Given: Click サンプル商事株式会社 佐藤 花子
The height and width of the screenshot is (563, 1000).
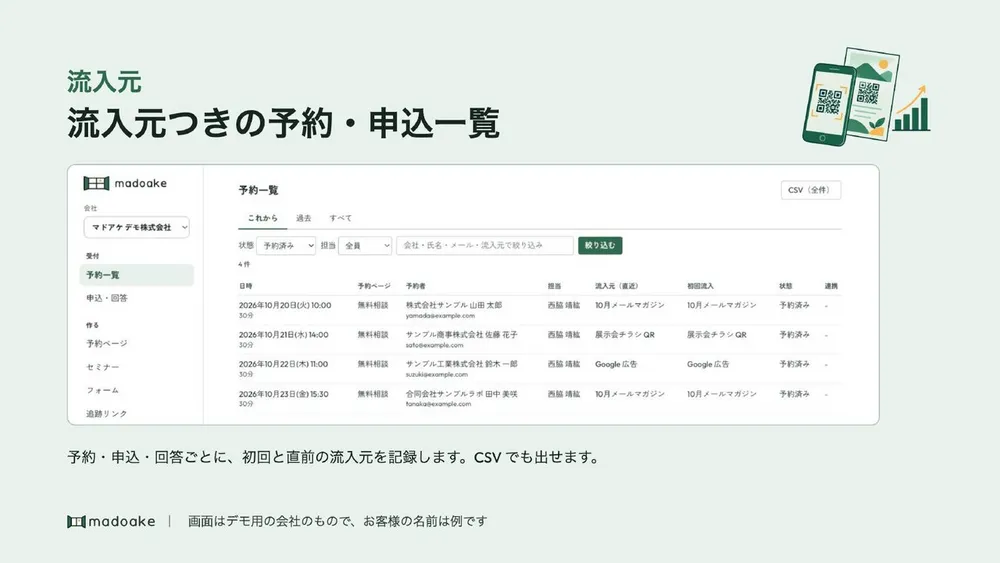Looking at the screenshot, I should (462, 335).
